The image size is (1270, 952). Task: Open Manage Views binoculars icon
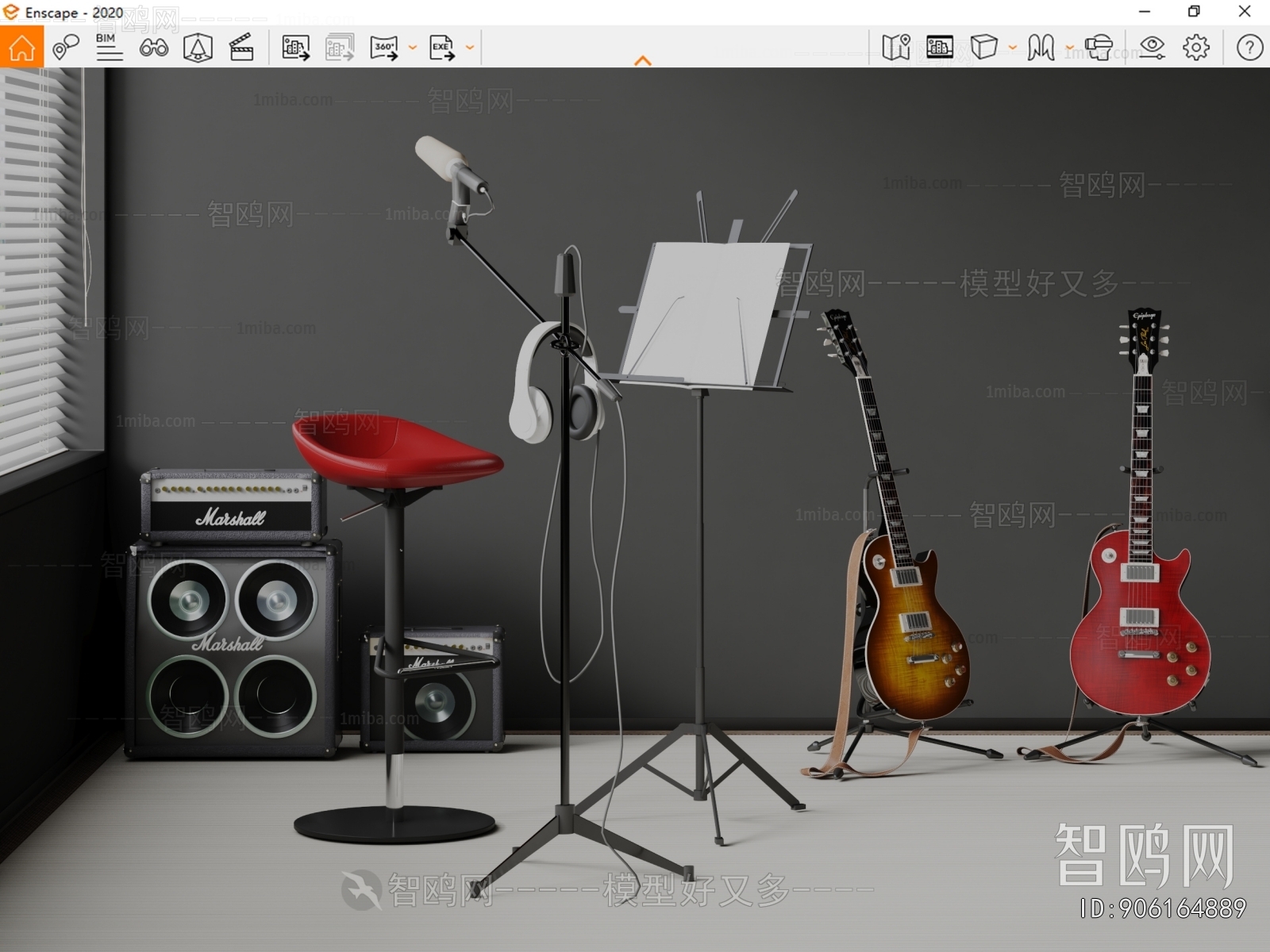click(153, 48)
